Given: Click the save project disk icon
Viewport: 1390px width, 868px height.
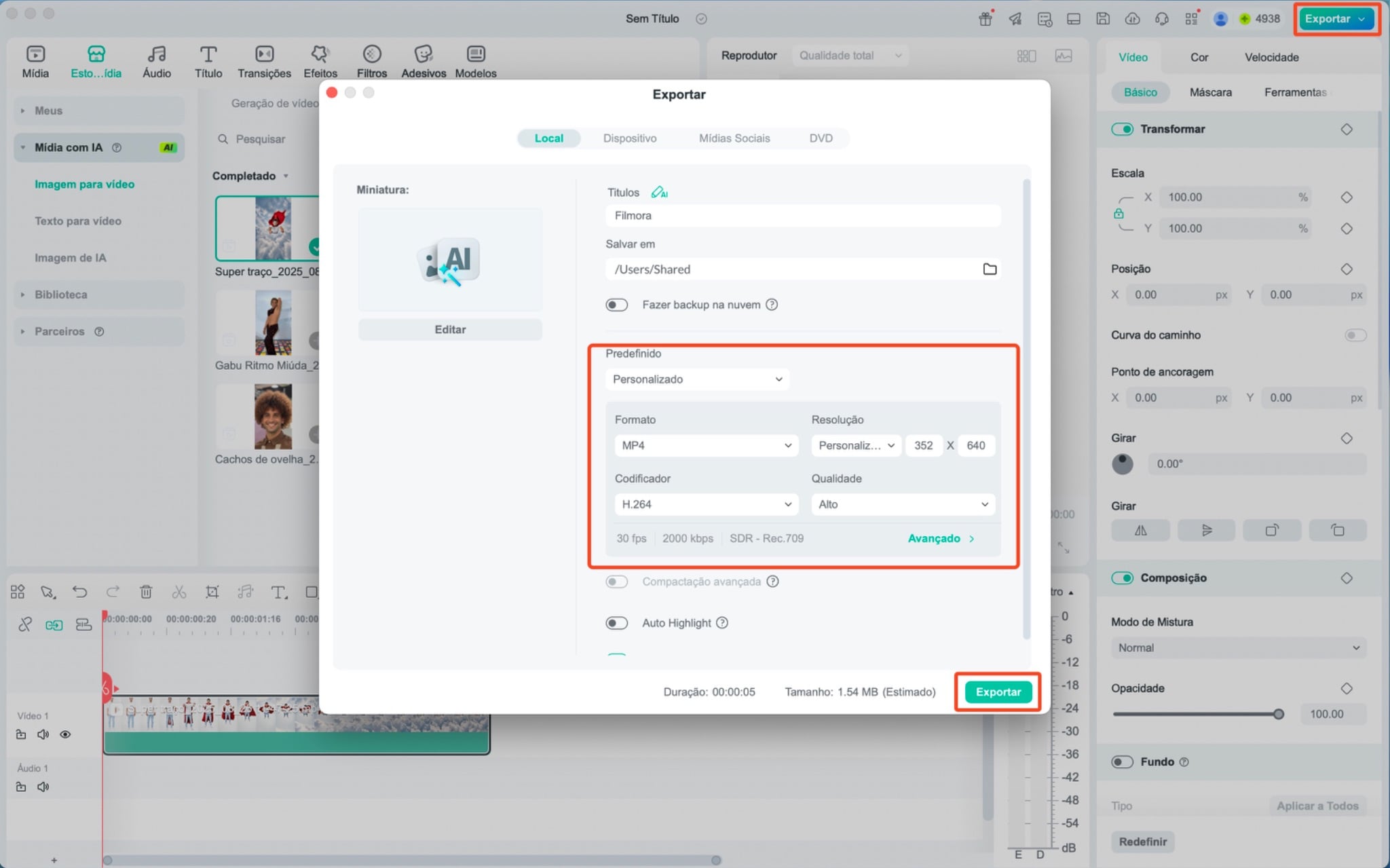Looking at the screenshot, I should tap(1103, 18).
